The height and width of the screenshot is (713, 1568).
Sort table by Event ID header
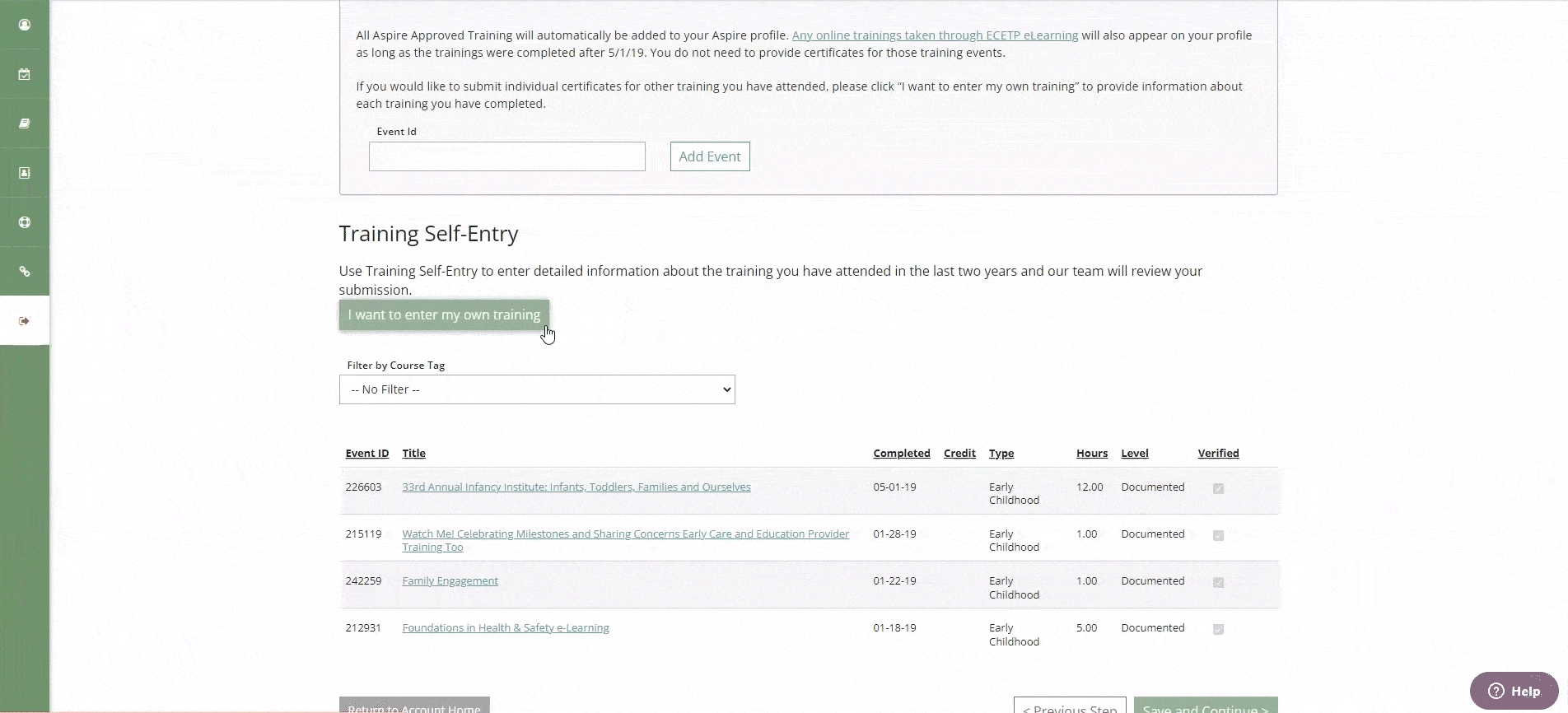click(x=366, y=454)
